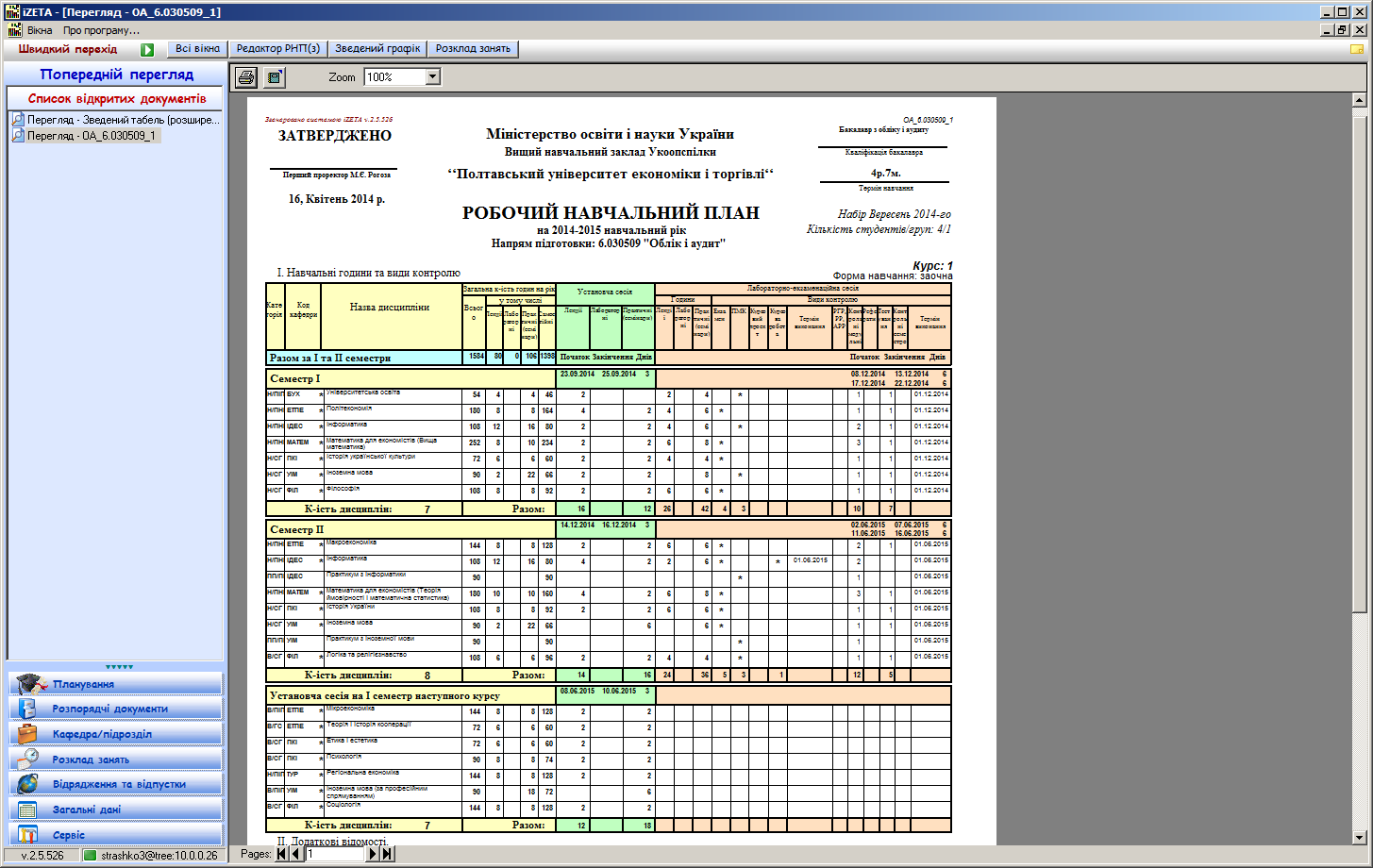Open Зведений графік tab
The image size is (1373, 868).
pyautogui.click(x=377, y=49)
